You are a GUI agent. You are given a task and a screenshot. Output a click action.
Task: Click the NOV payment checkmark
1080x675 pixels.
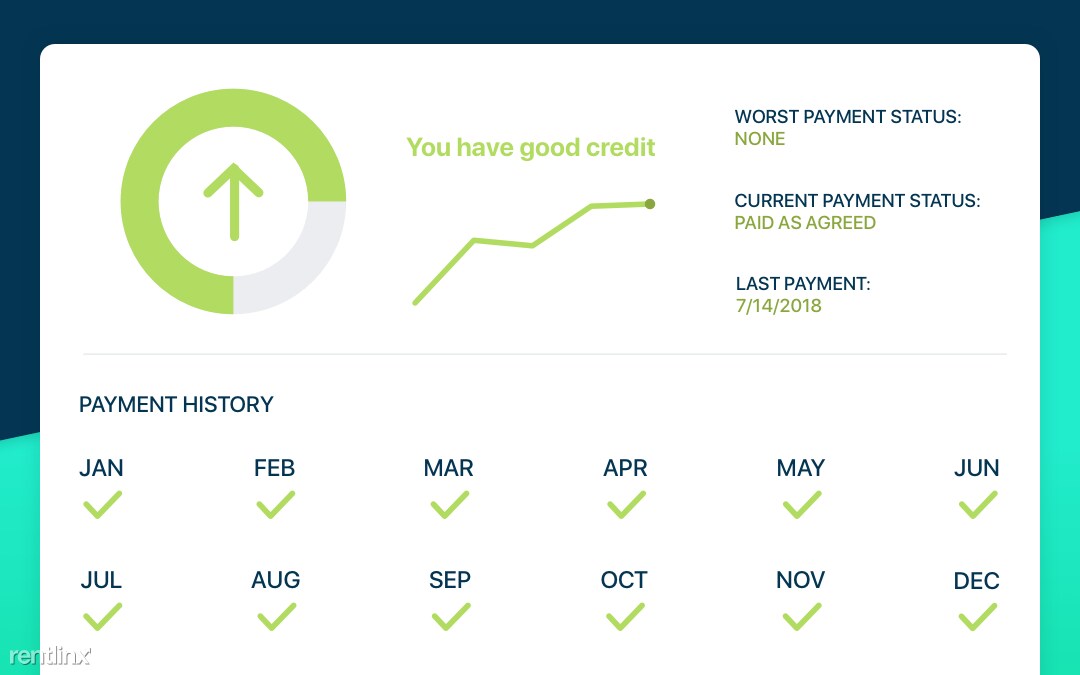[x=802, y=616]
